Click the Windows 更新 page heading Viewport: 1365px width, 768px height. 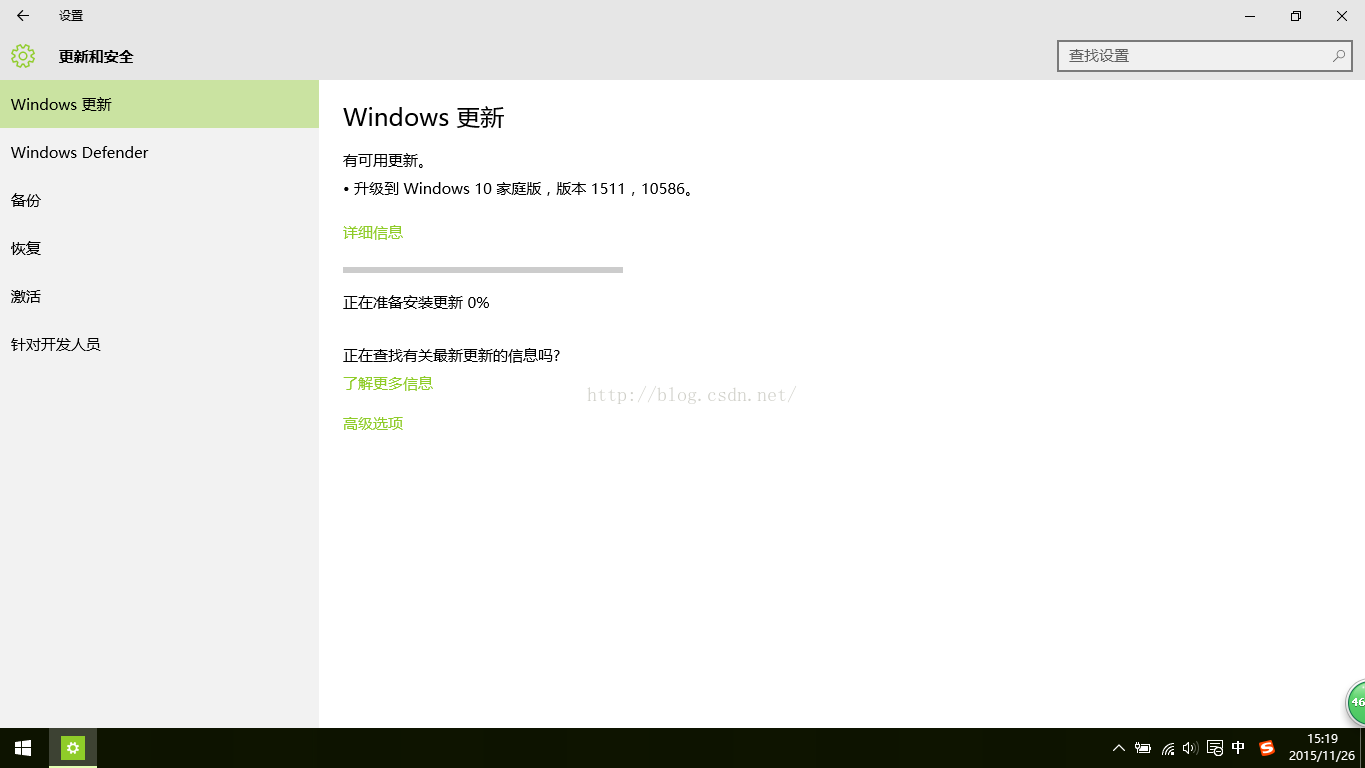(x=424, y=117)
